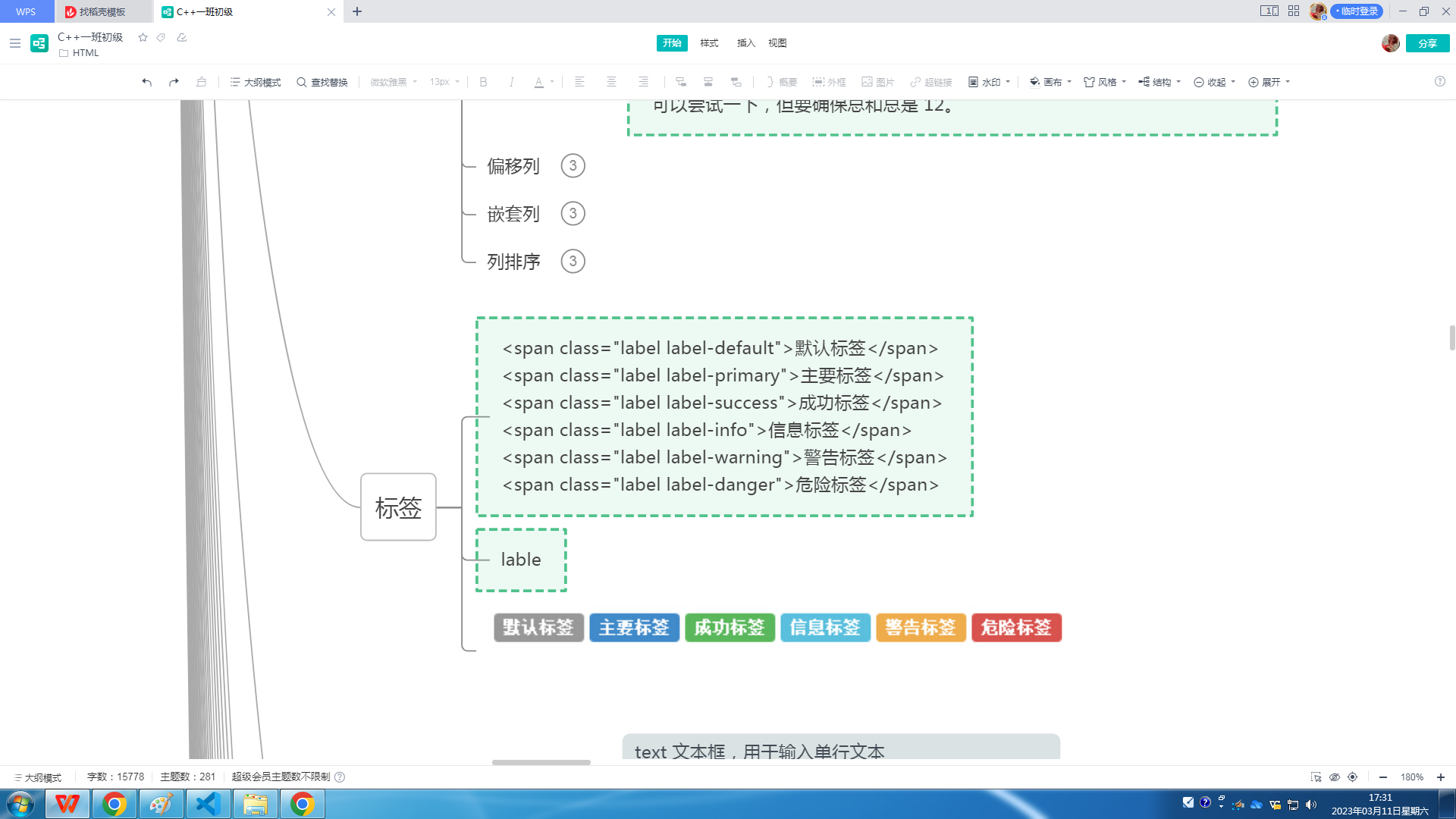Click the zoom out minus icon
The width and height of the screenshot is (1456, 819).
(1382, 777)
